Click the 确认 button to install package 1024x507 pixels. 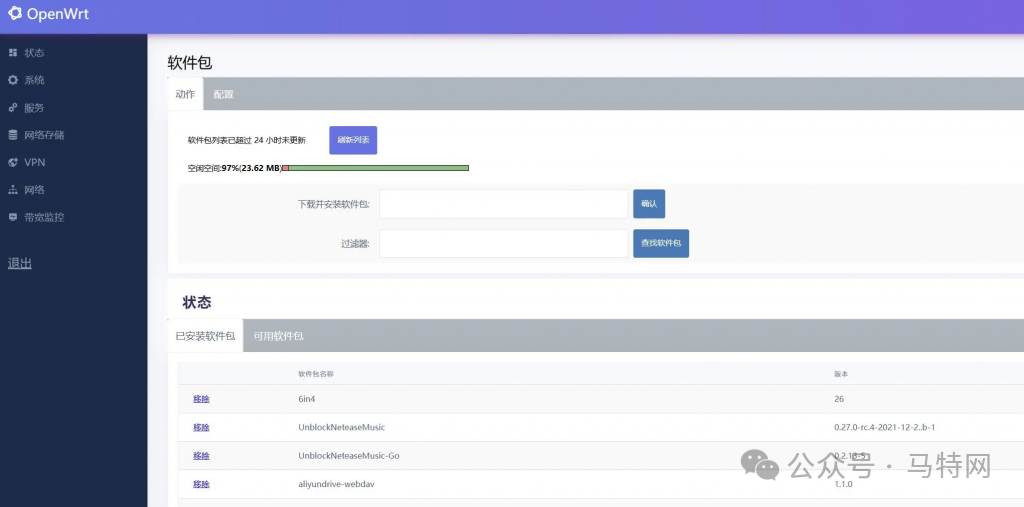click(648, 204)
